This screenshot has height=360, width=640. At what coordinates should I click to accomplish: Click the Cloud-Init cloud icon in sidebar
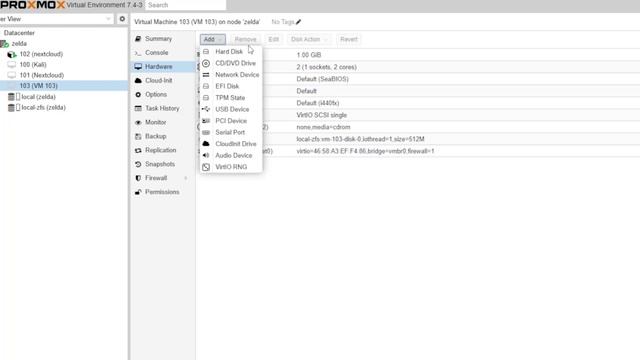(138, 80)
